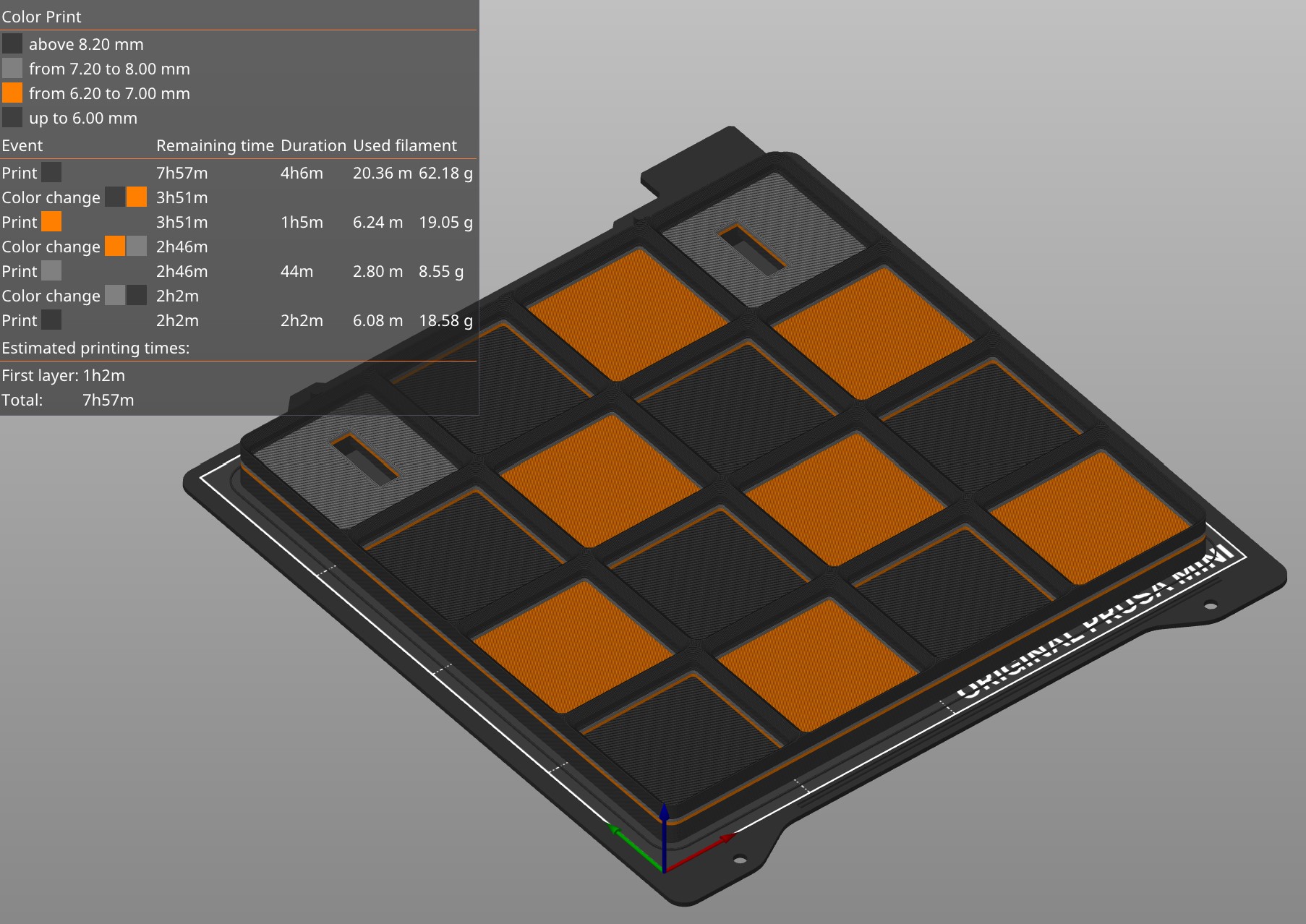Select the Event column header
1306x924 pixels.
(22, 145)
